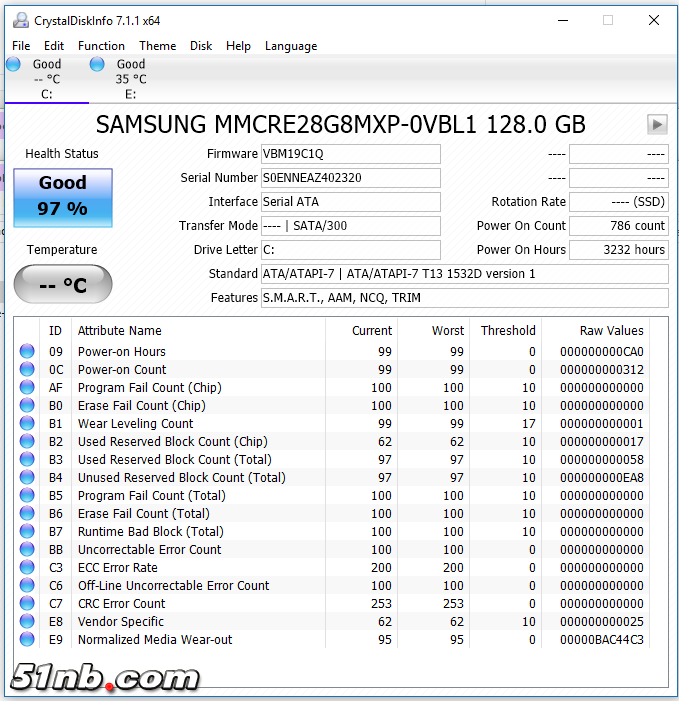The height and width of the screenshot is (701, 679).
Task: Click status icon of Used Reserved Block Count (Total)
Action: click(27, 459)
